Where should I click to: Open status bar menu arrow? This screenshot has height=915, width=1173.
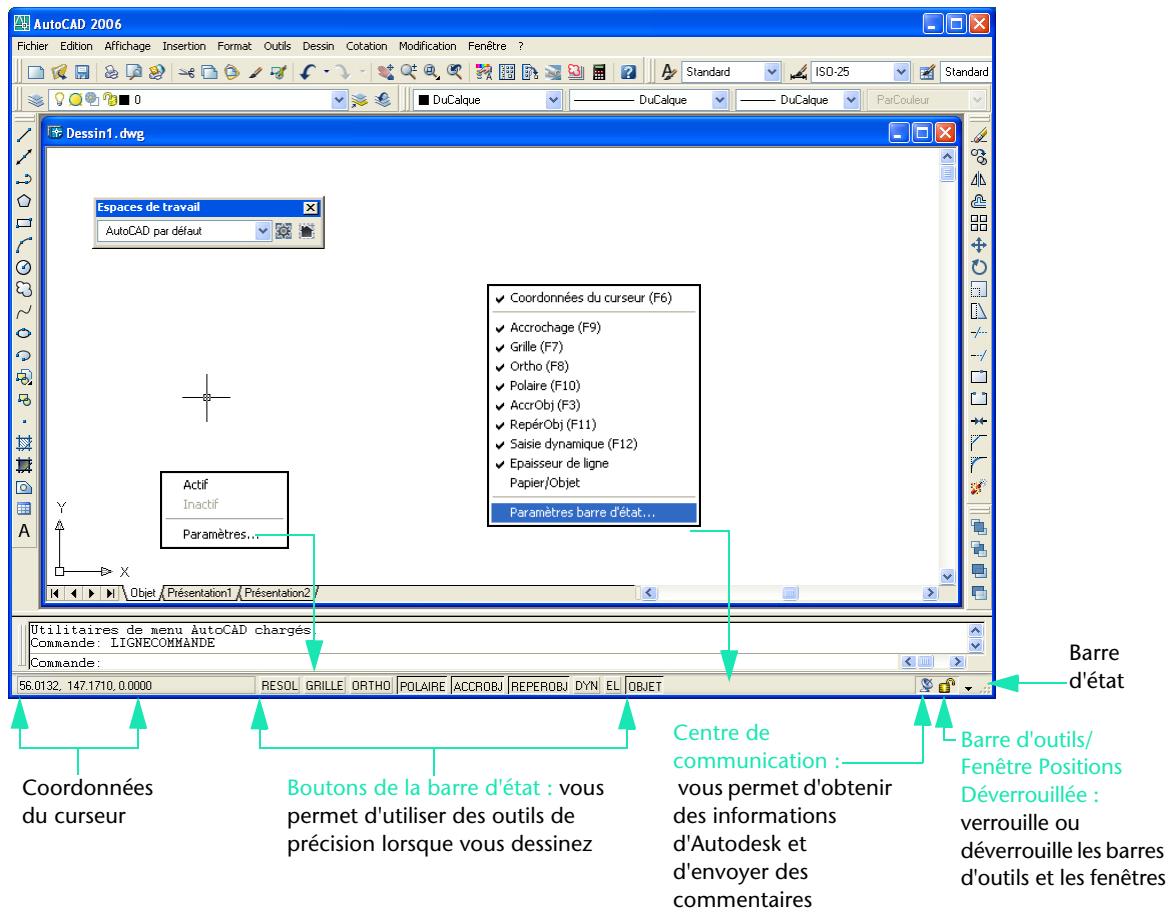969,688
